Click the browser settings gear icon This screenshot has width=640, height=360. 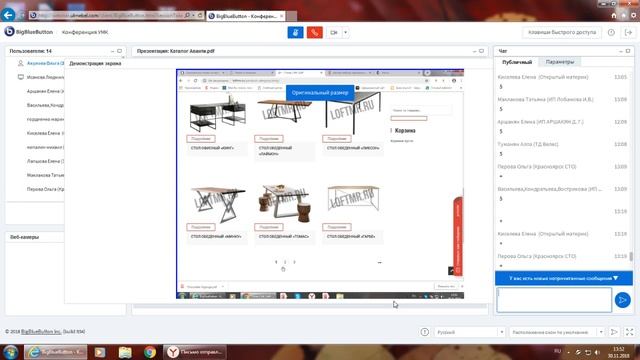[633, 16]
